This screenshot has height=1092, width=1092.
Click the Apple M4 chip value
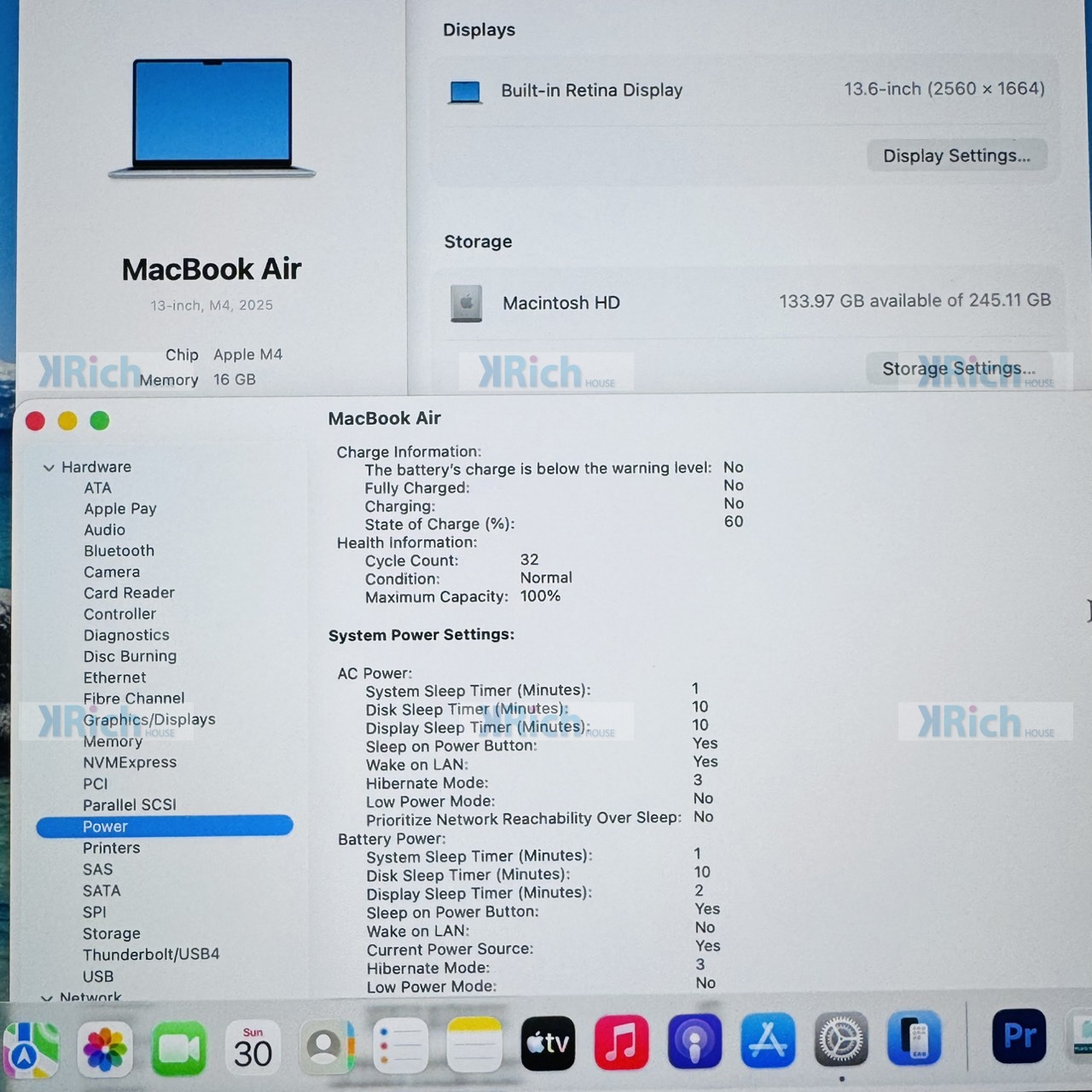247,354
